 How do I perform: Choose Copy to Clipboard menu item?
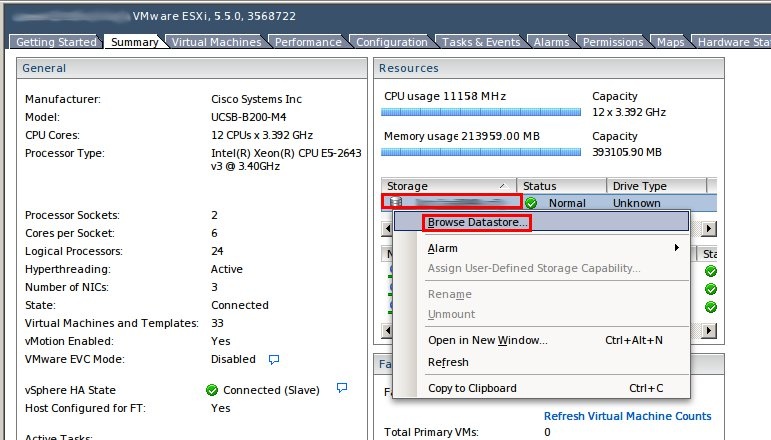472,388
